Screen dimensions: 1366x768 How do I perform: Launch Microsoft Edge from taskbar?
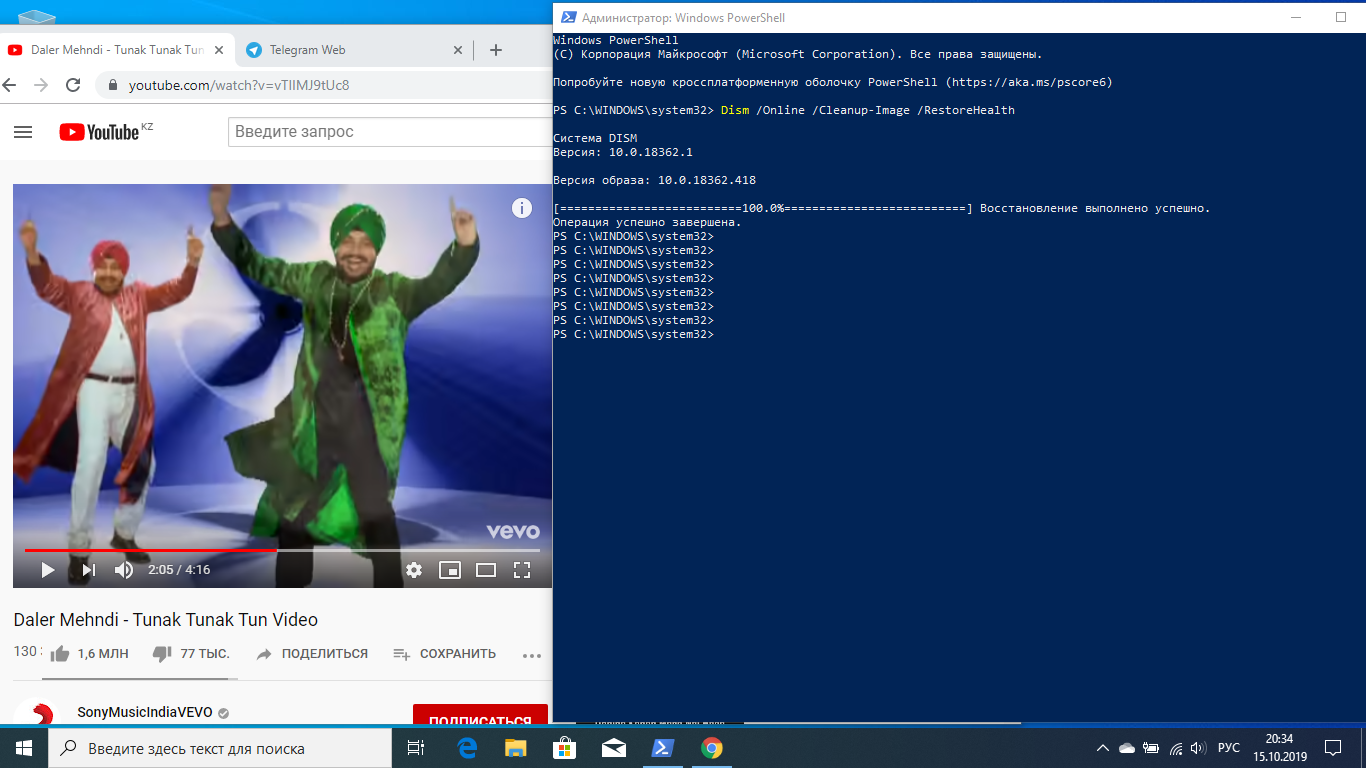pyautogui.click(x=467, y=748)
